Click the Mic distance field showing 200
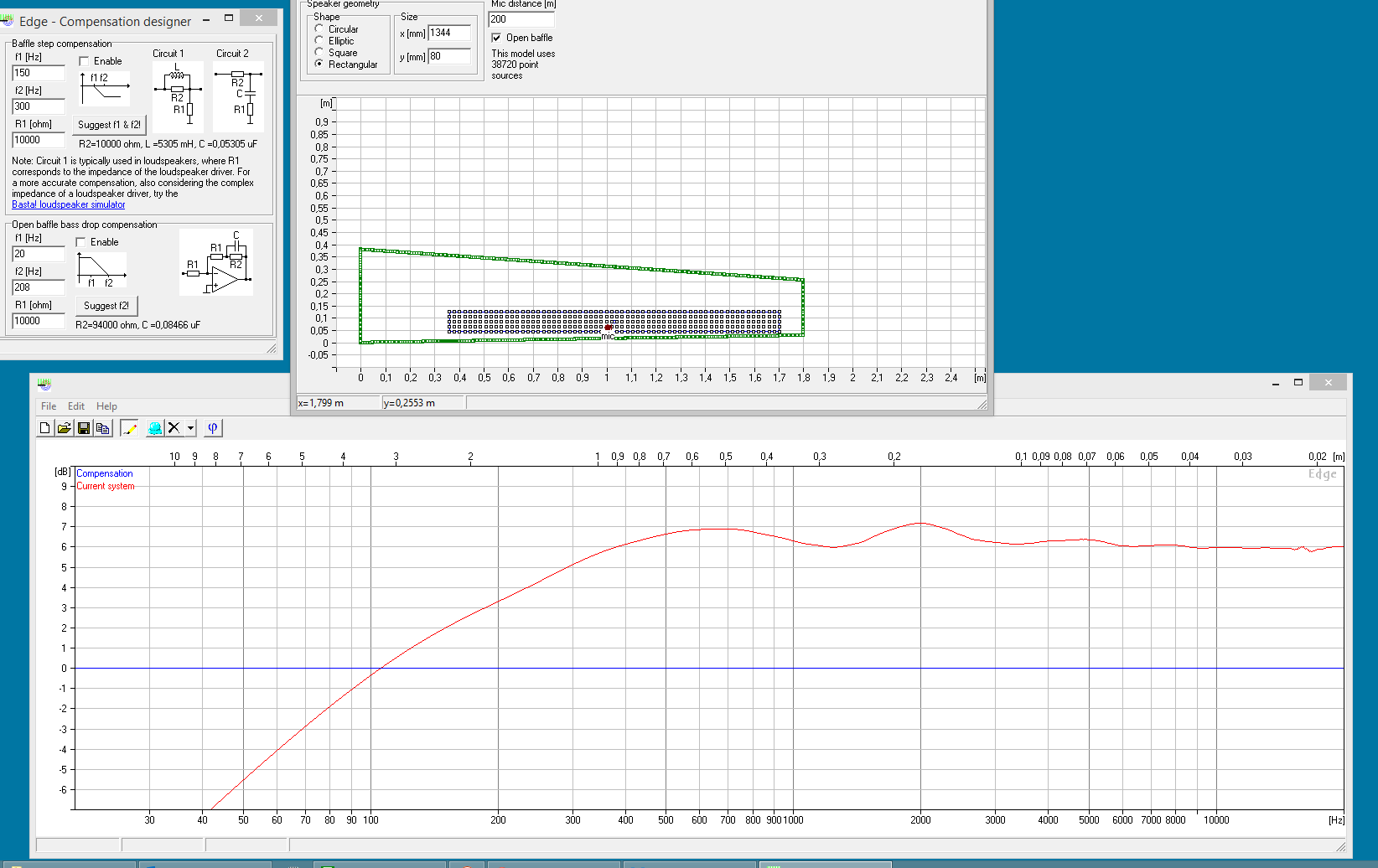This screenshot has height=868, width=1378. pos(521,19)
